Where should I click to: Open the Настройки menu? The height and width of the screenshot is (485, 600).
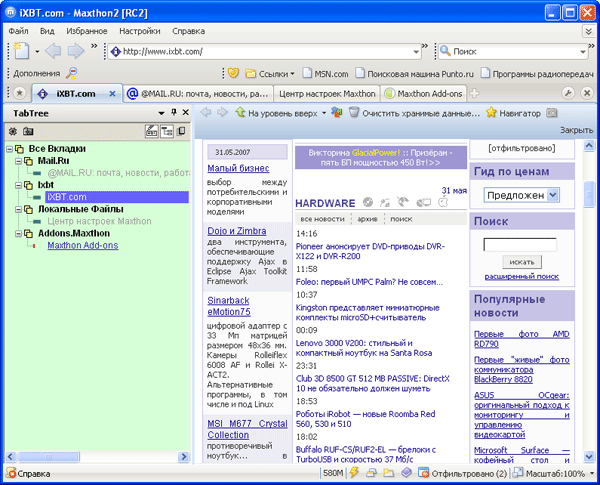click(140, 31)
